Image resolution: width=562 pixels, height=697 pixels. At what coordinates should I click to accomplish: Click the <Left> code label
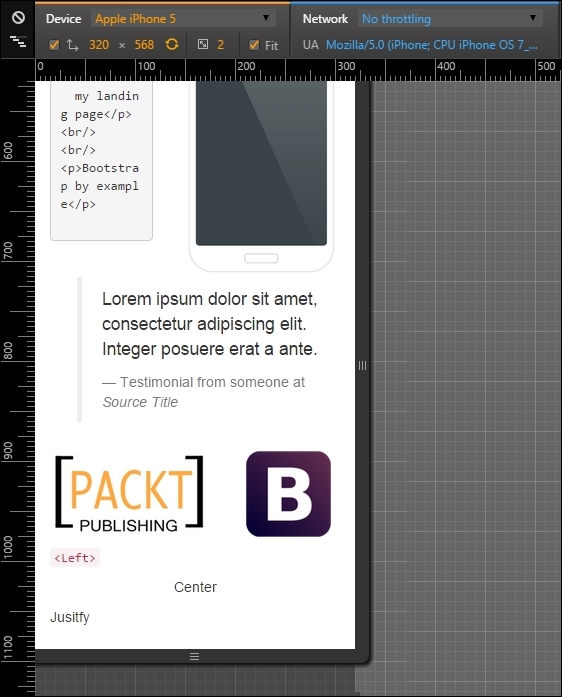pyautogui.click(x=75, y=558)
